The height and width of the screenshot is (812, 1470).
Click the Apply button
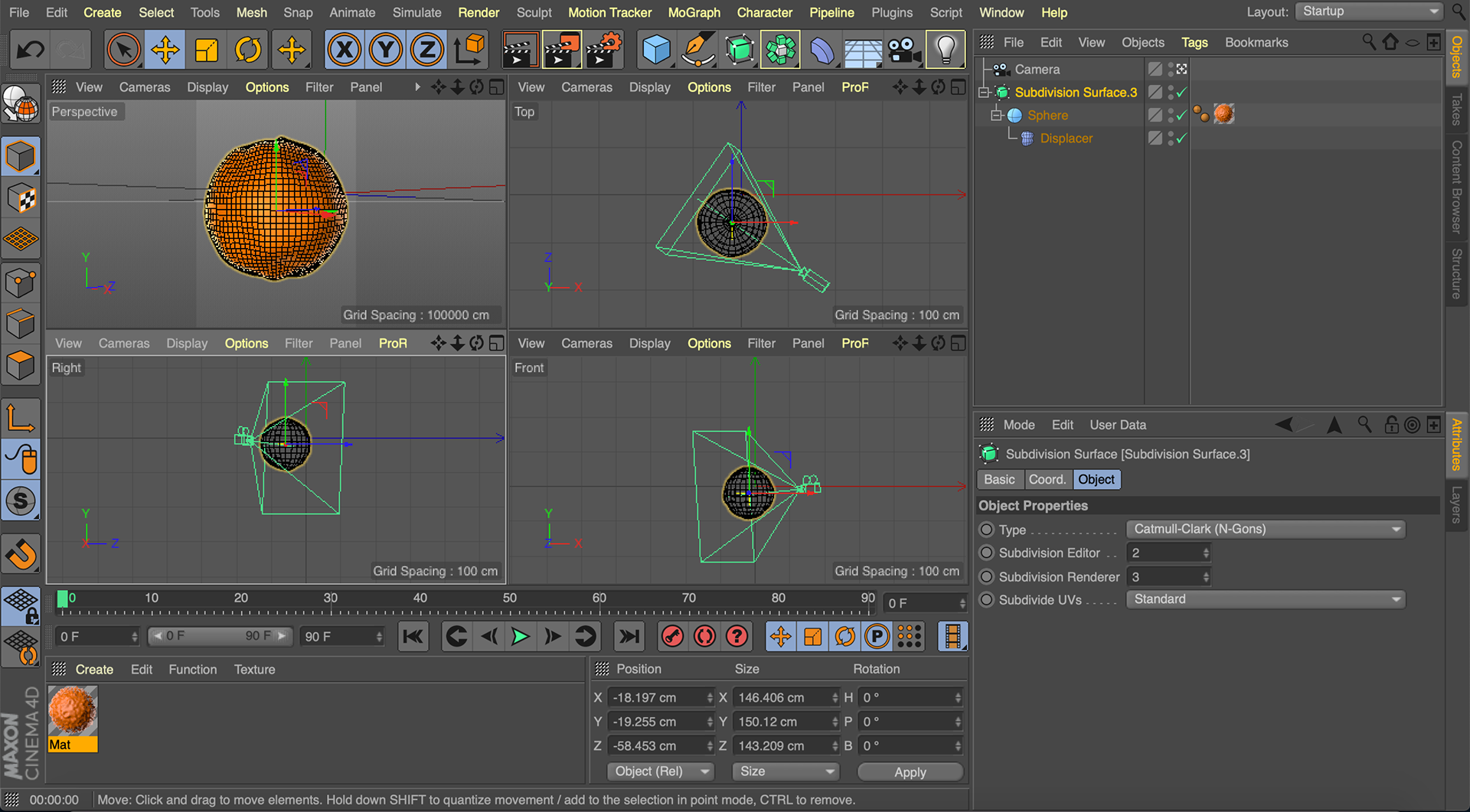(910, 772)
